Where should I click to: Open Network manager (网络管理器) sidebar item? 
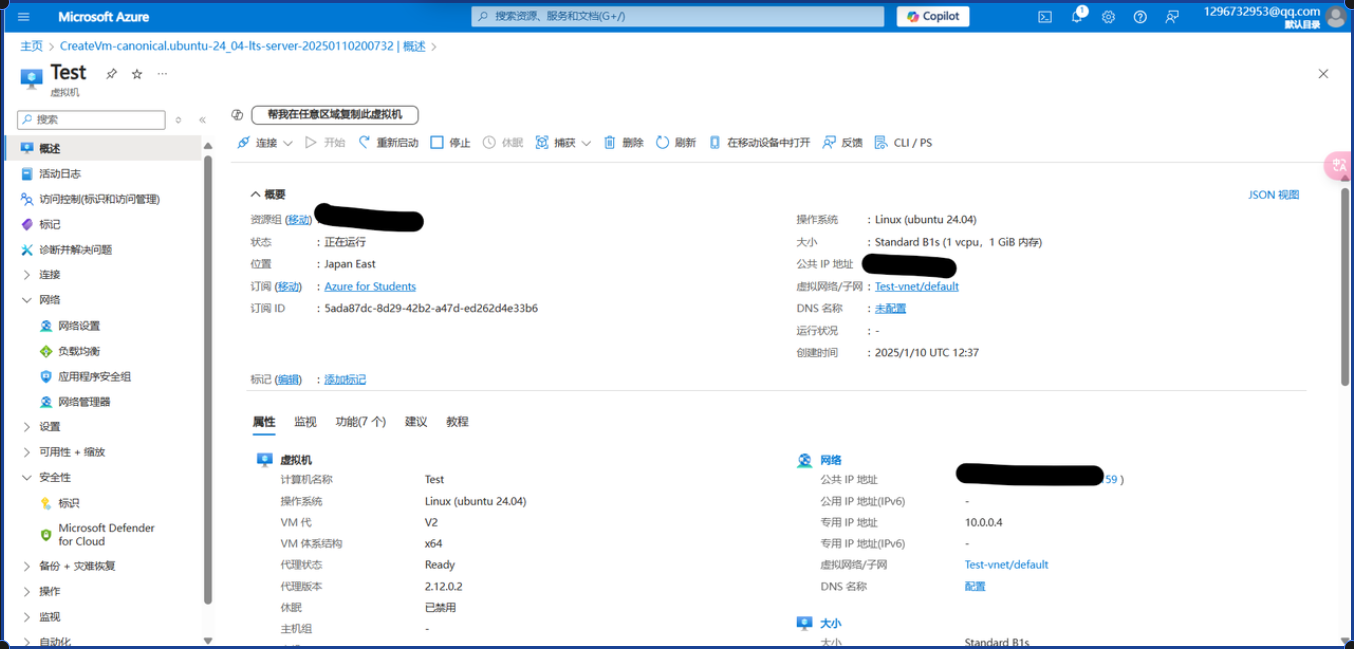click(x=84, y=402)
